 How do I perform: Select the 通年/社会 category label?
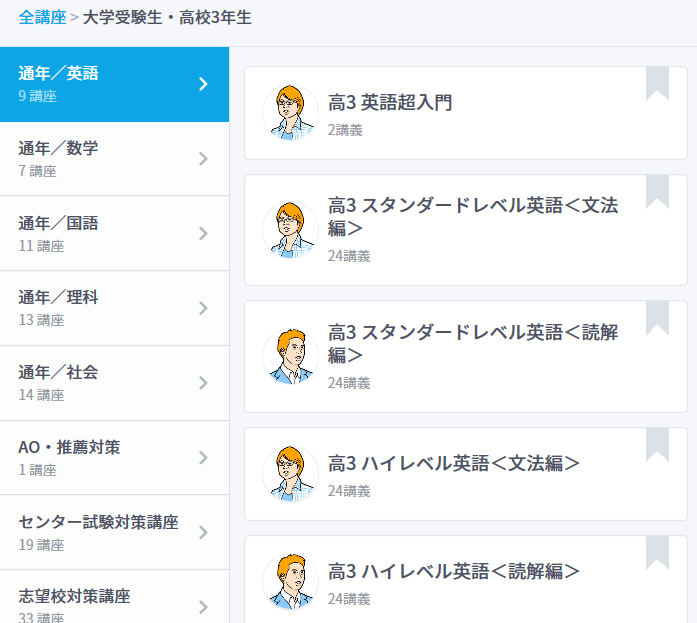tap(58, 372)
